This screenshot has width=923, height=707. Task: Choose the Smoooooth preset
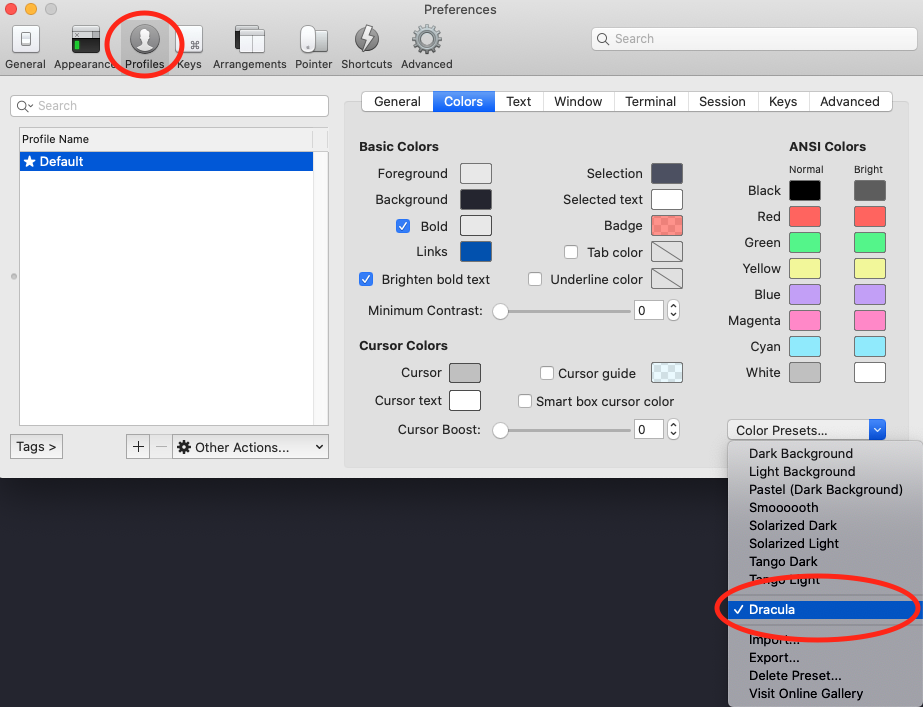point(825,507)
